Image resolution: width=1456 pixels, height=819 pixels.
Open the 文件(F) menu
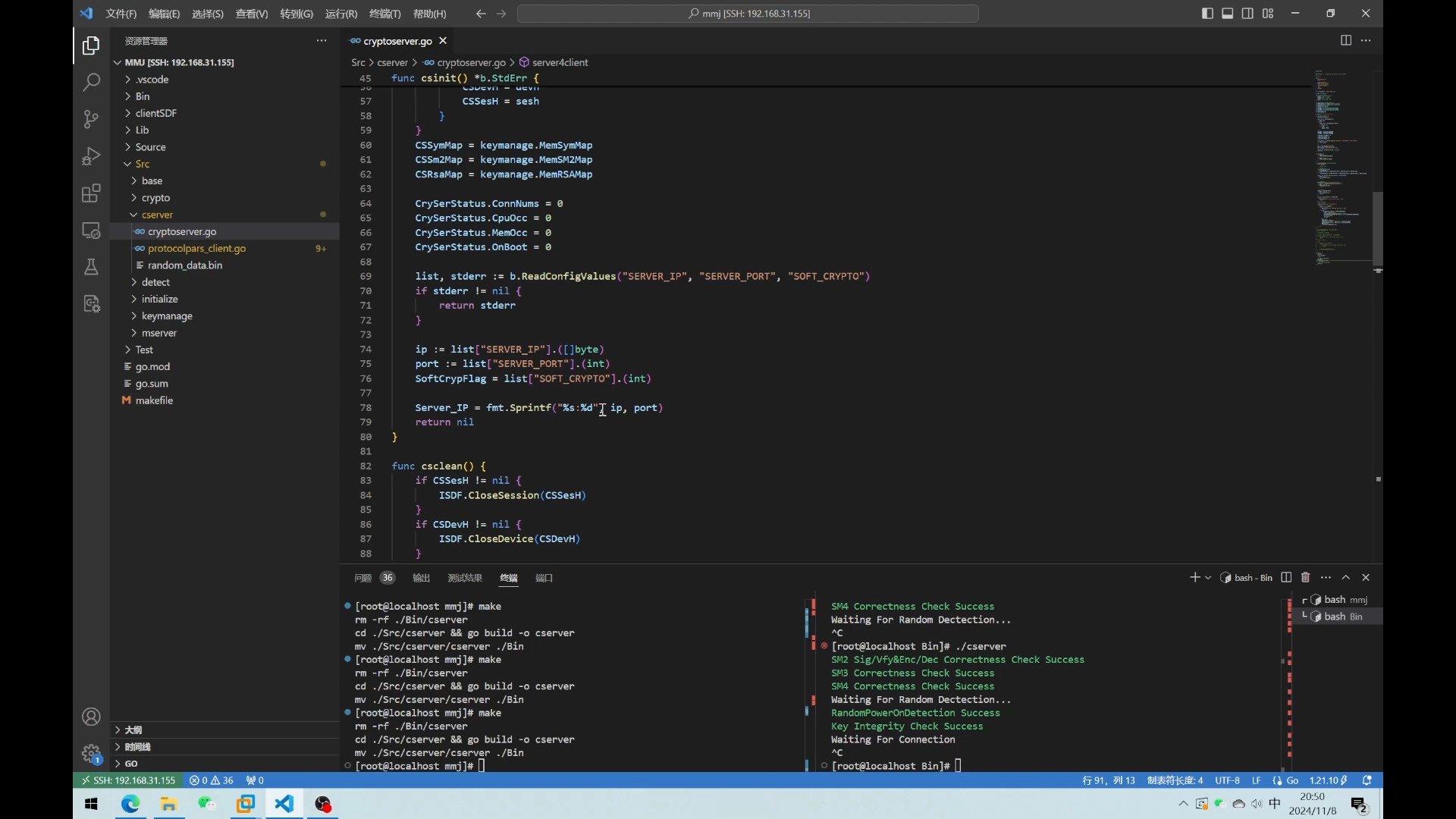pos(121,14)
